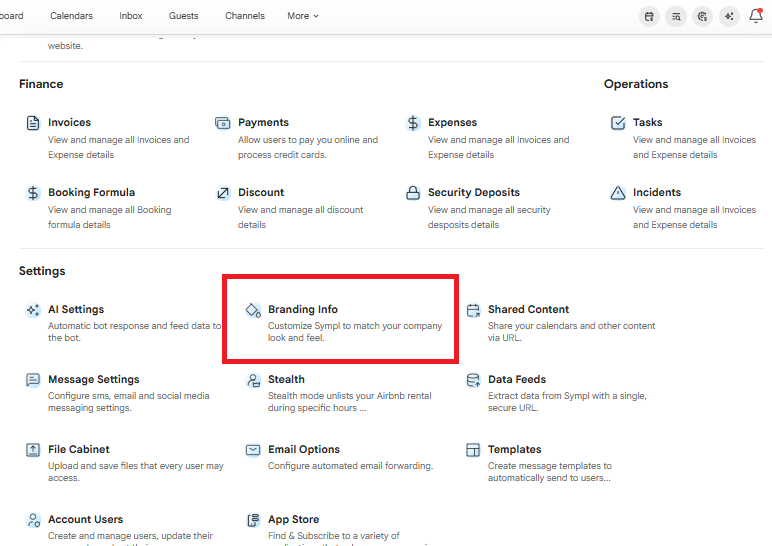Open Channels from top navigation
Image resolution: width=772 pixels, height=546 pixels.
(x=245, y=16)
